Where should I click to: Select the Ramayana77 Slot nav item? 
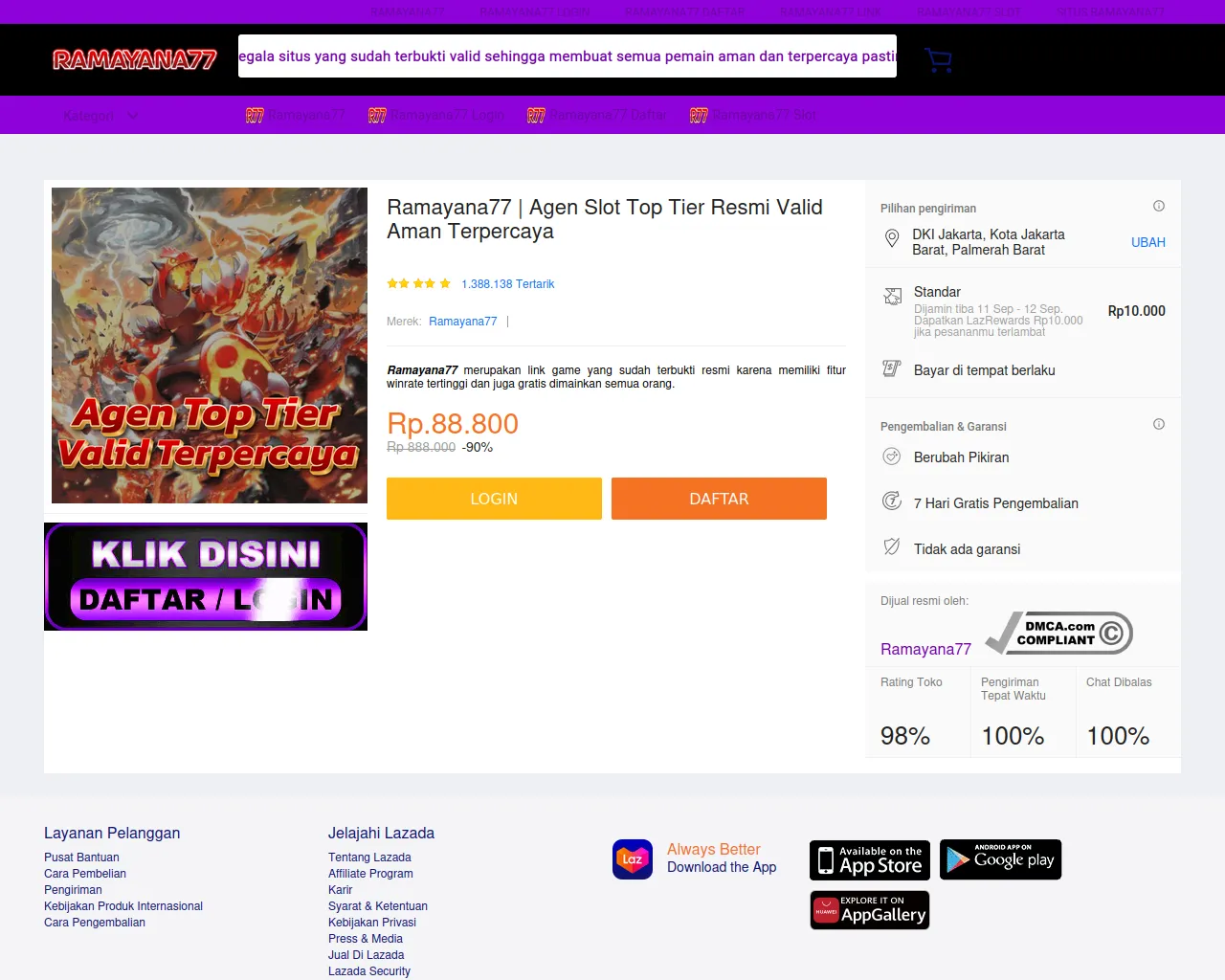(x=753, y=115)
